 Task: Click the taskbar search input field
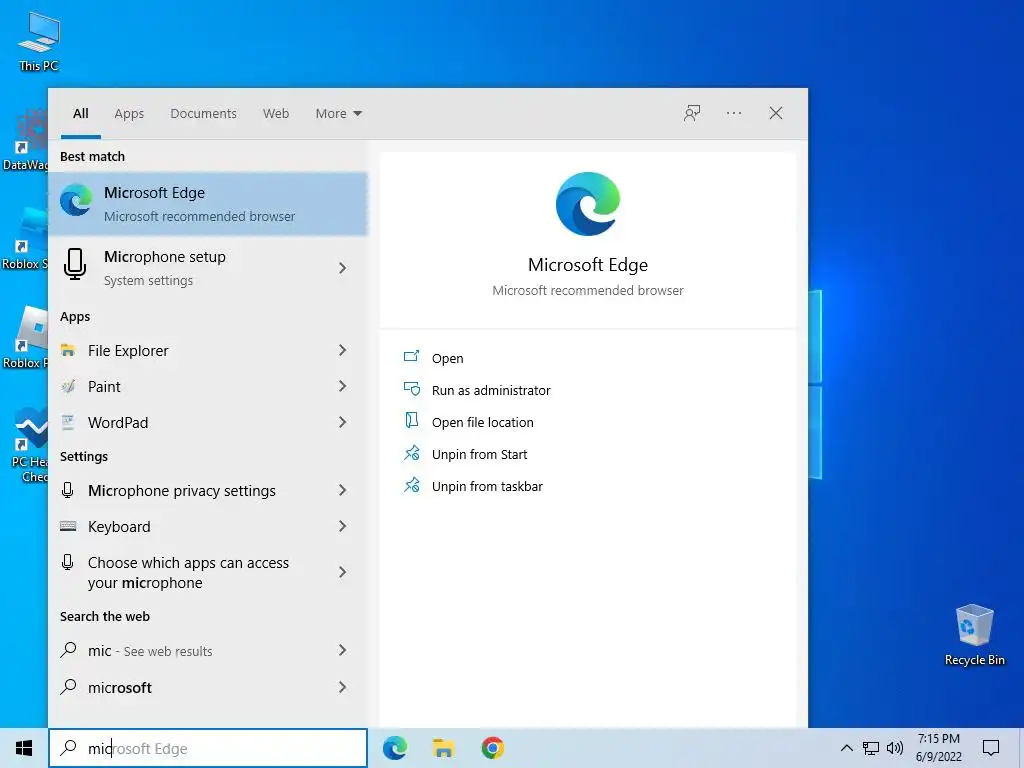coord(208,748)
